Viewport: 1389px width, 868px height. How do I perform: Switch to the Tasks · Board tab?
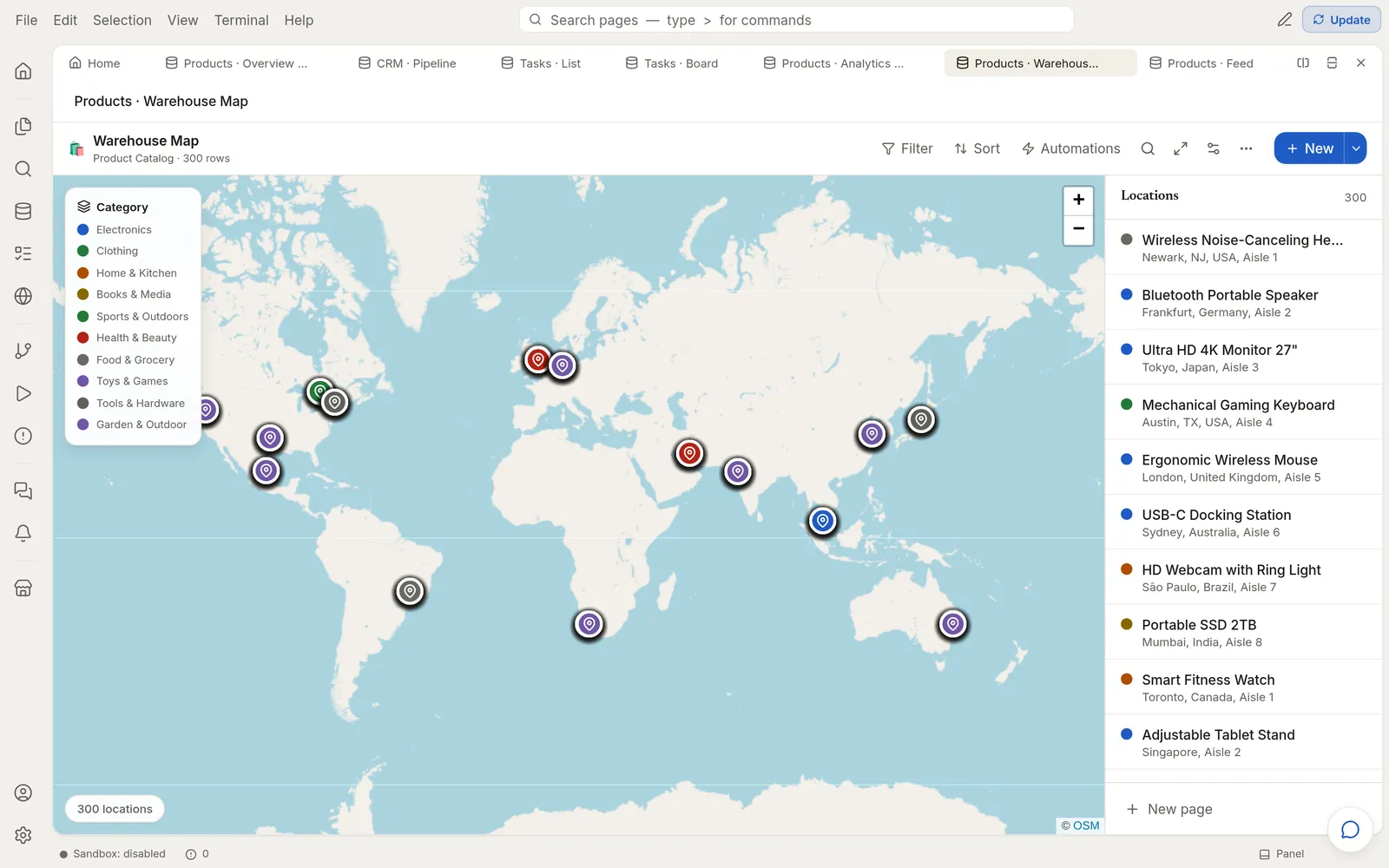pos(672,63)
